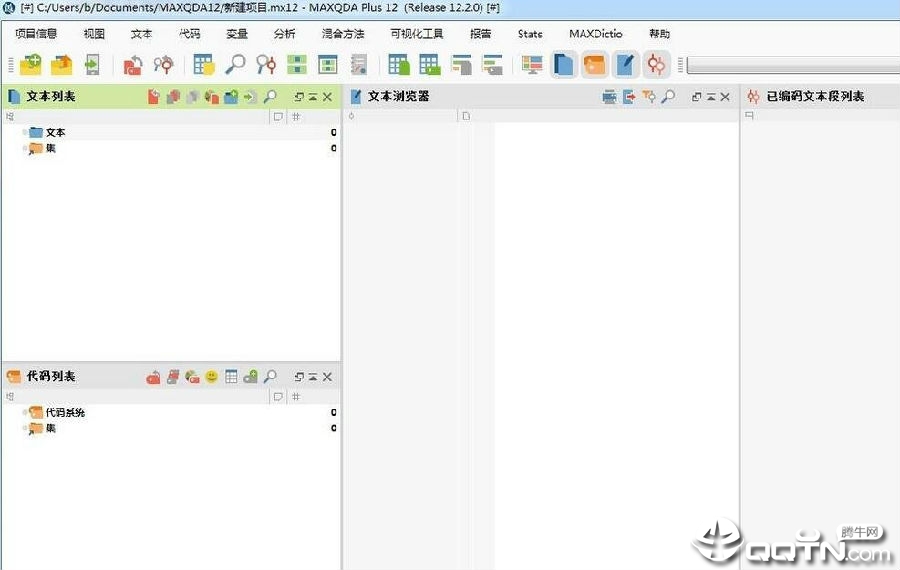Open the 分析 menu
900x570 pixels.
(x=285, y=34)
